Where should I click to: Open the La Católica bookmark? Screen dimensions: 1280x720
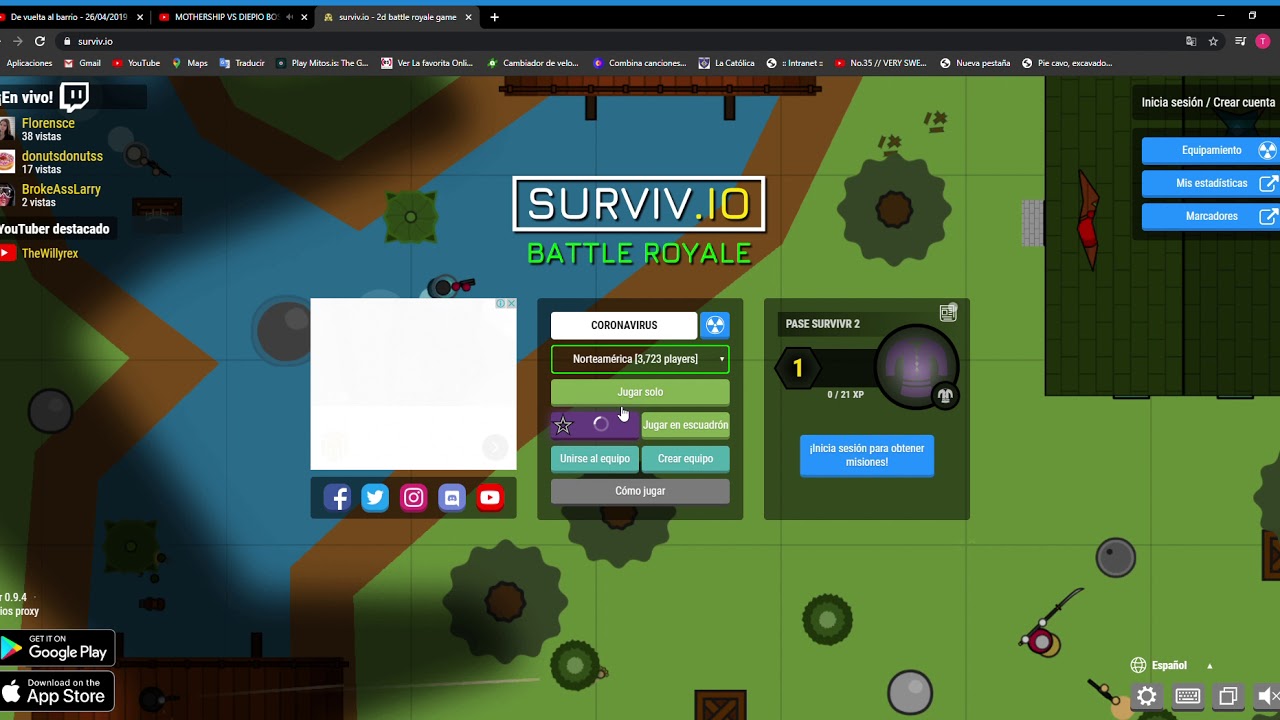pyautogui.click(x=727, y=63)
